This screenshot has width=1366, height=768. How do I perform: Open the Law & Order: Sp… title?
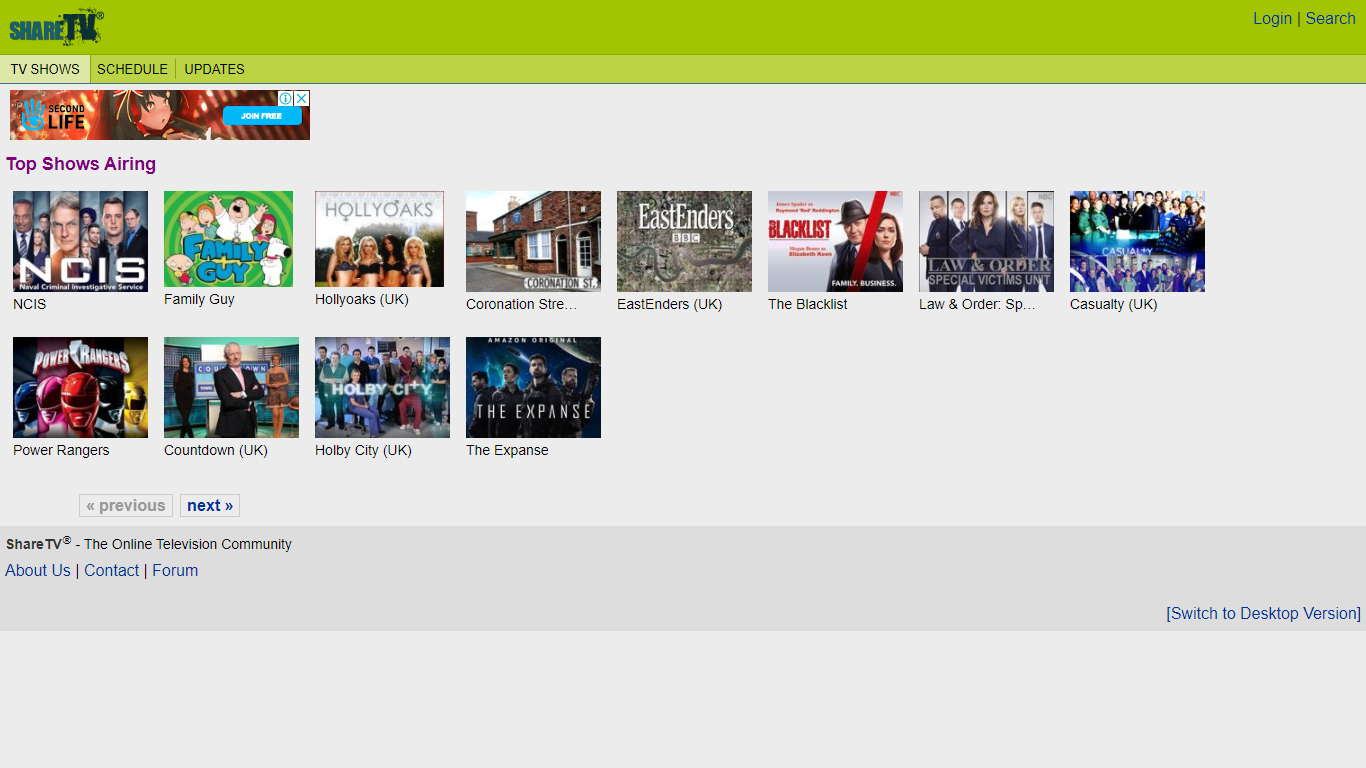pos(977,304)
